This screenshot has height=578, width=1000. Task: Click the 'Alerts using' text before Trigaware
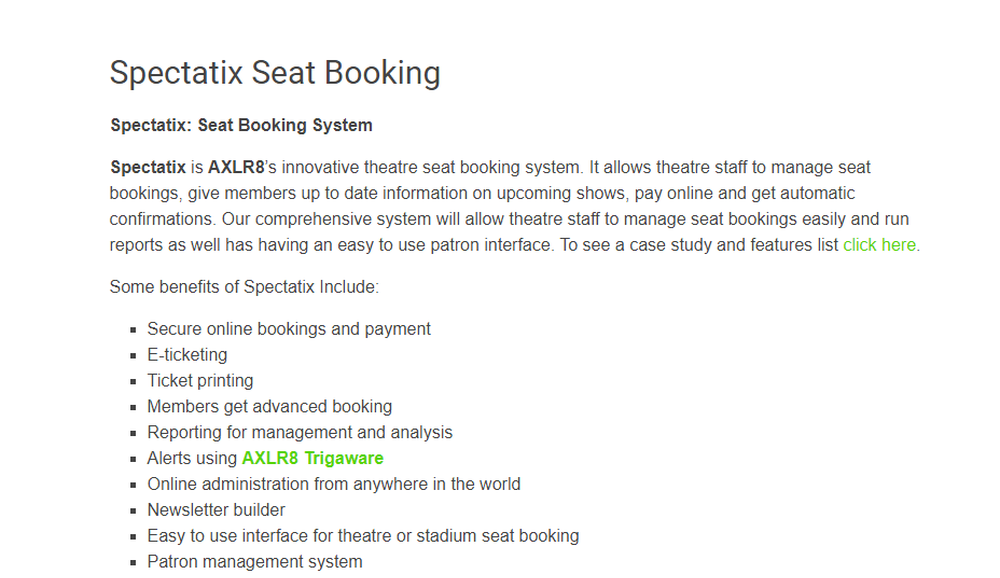(192, 458)
